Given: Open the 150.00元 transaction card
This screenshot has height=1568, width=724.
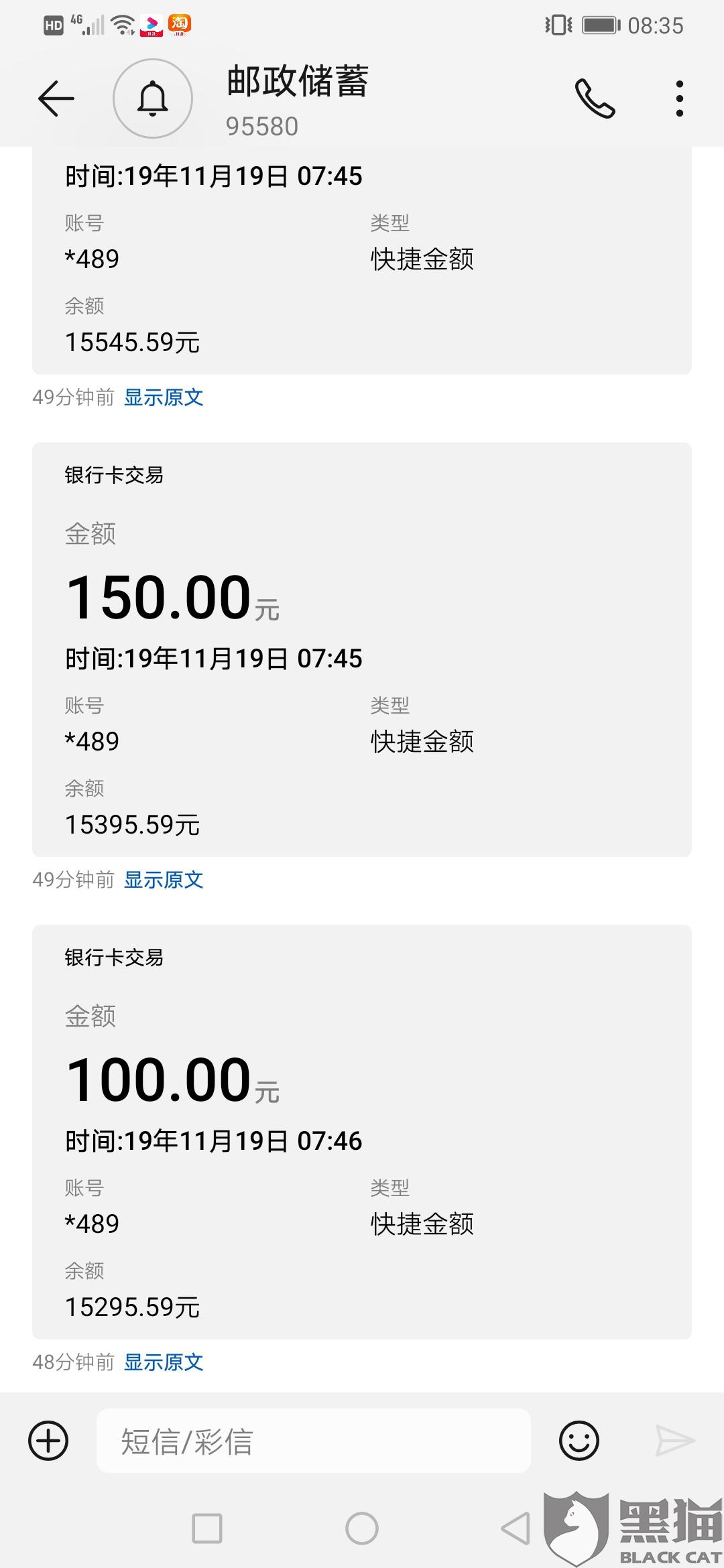Looking at the screenshot, I should (362, 649).
